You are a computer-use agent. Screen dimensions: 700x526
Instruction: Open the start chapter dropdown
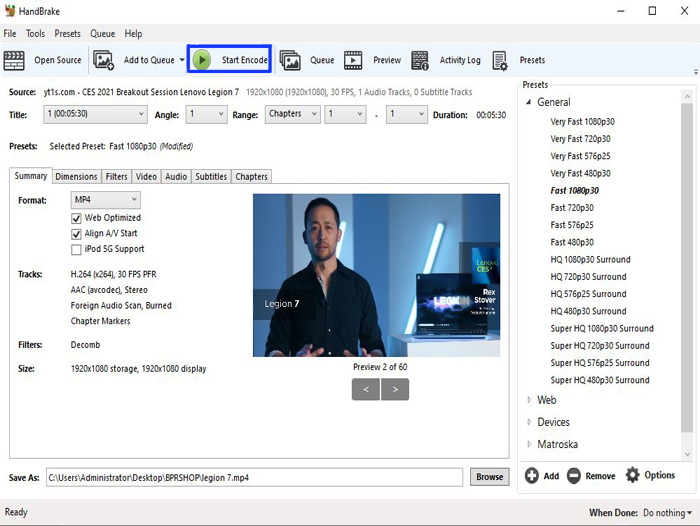tap(345, 114)
